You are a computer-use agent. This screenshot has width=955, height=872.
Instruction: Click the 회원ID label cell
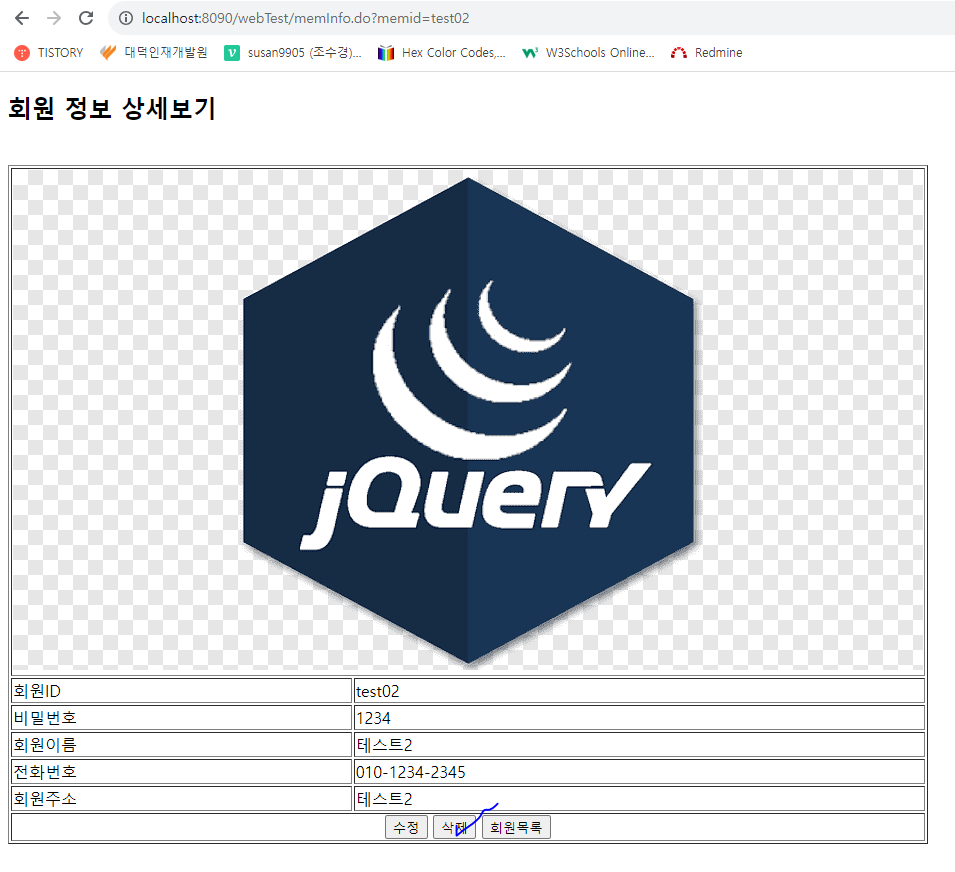pyautogui.click(x=181, y=691)
